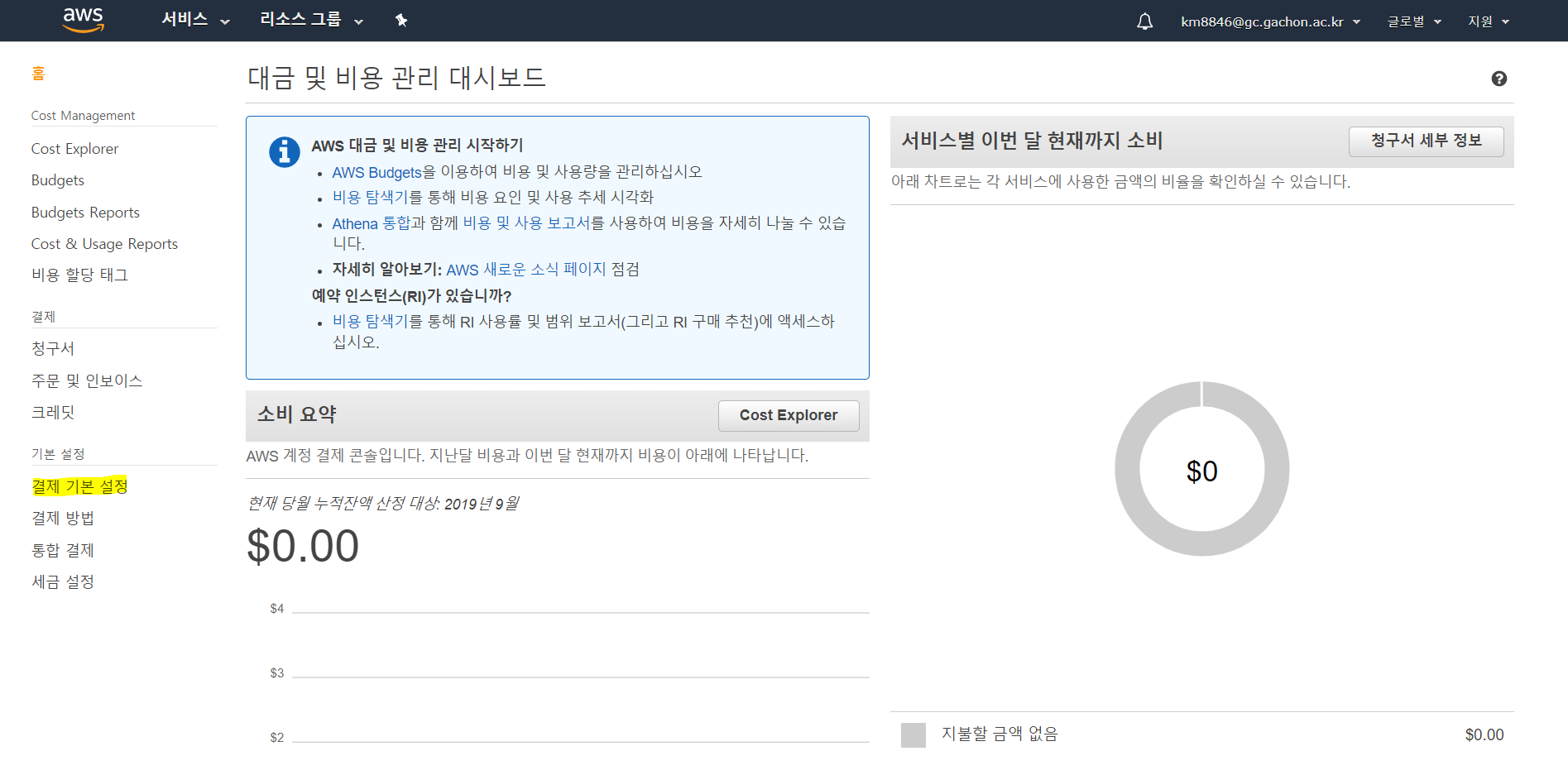Expand the 리소스 그룹 menu
This screenshot has width=1568, height=775.
pos(312,20)
